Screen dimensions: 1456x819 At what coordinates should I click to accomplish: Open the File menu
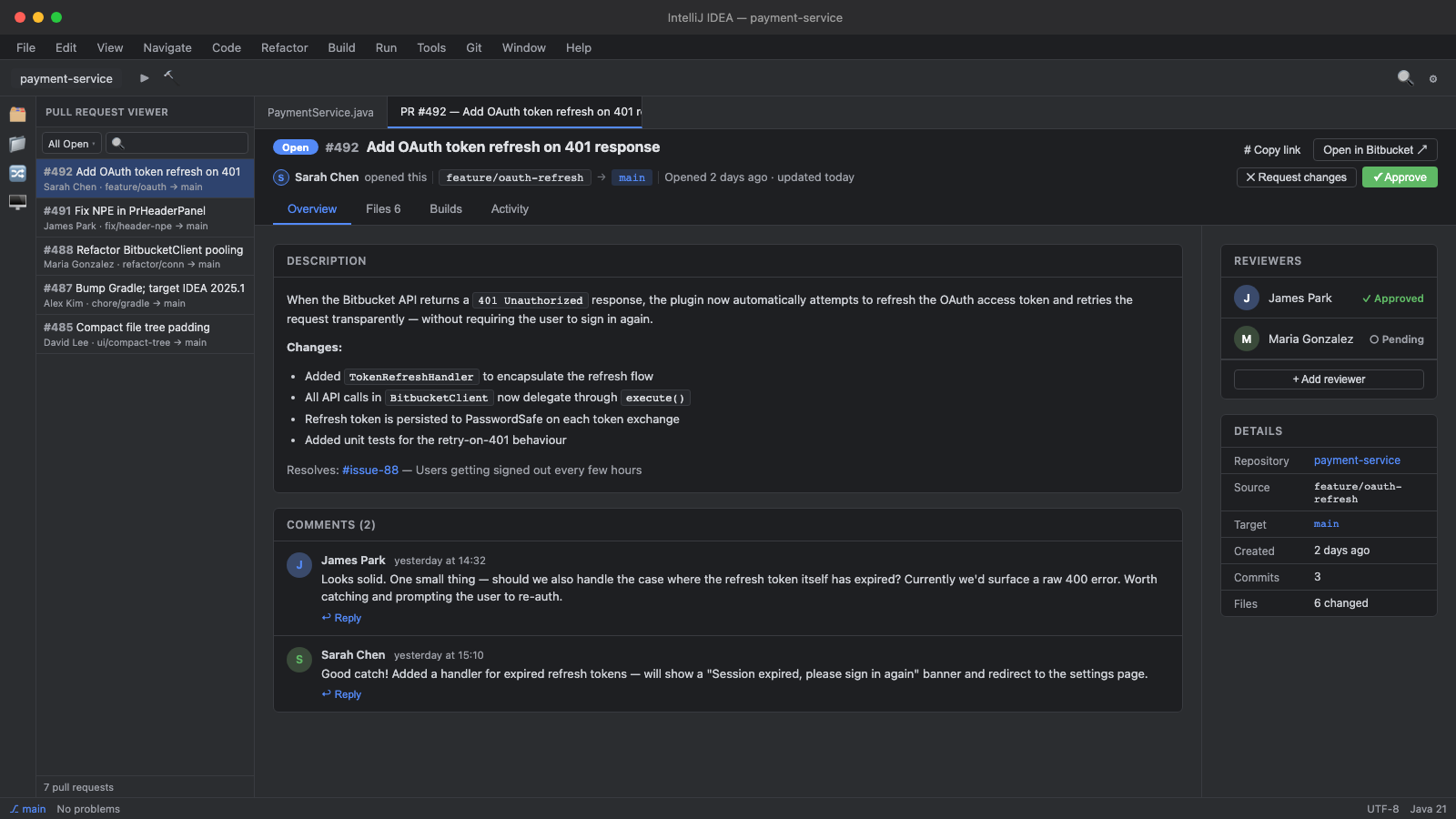coord(26,47)
